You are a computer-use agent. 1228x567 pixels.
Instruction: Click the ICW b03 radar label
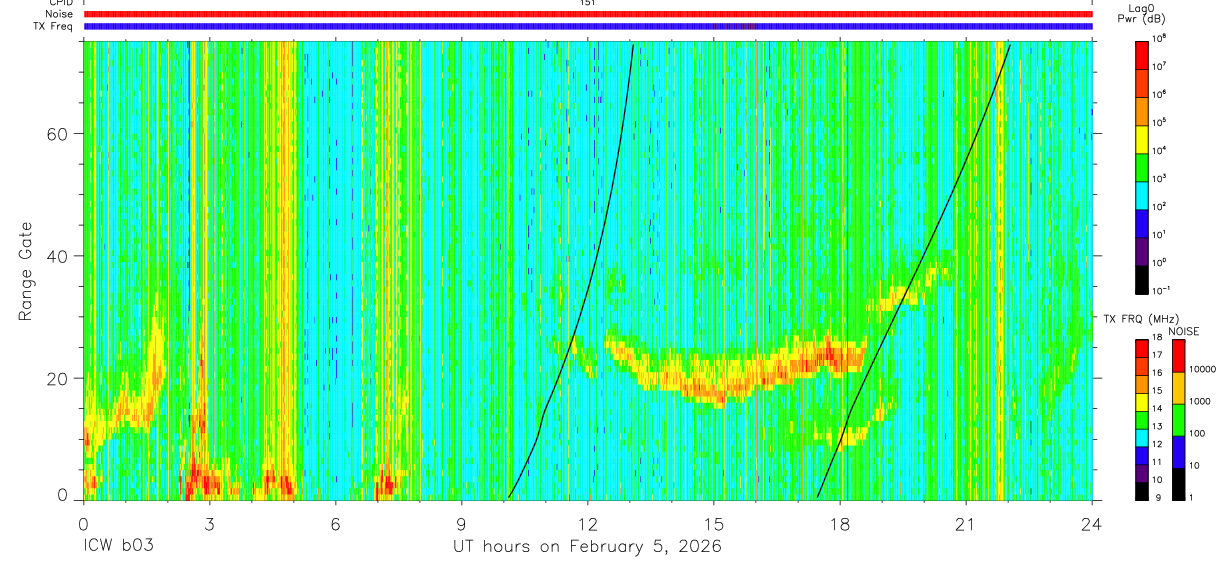(x=118, y=547)
